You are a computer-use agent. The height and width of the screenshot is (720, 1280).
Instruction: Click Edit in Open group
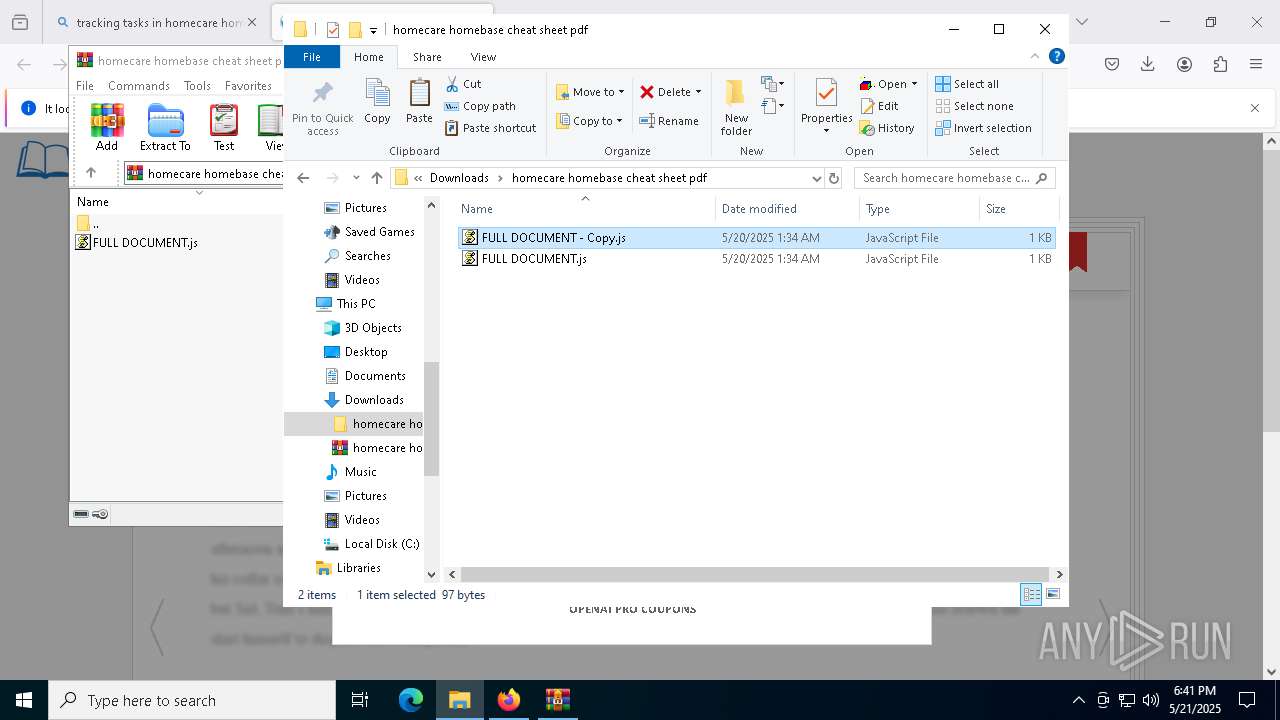click(879, 106)
